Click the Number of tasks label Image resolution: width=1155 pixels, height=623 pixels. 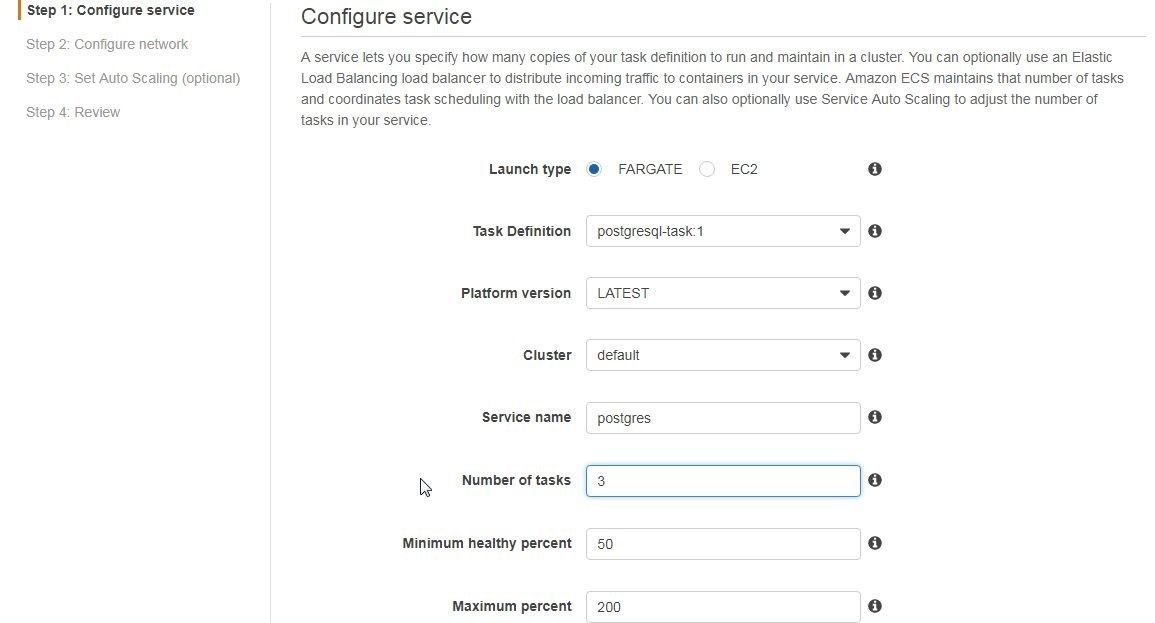[516, 480]
